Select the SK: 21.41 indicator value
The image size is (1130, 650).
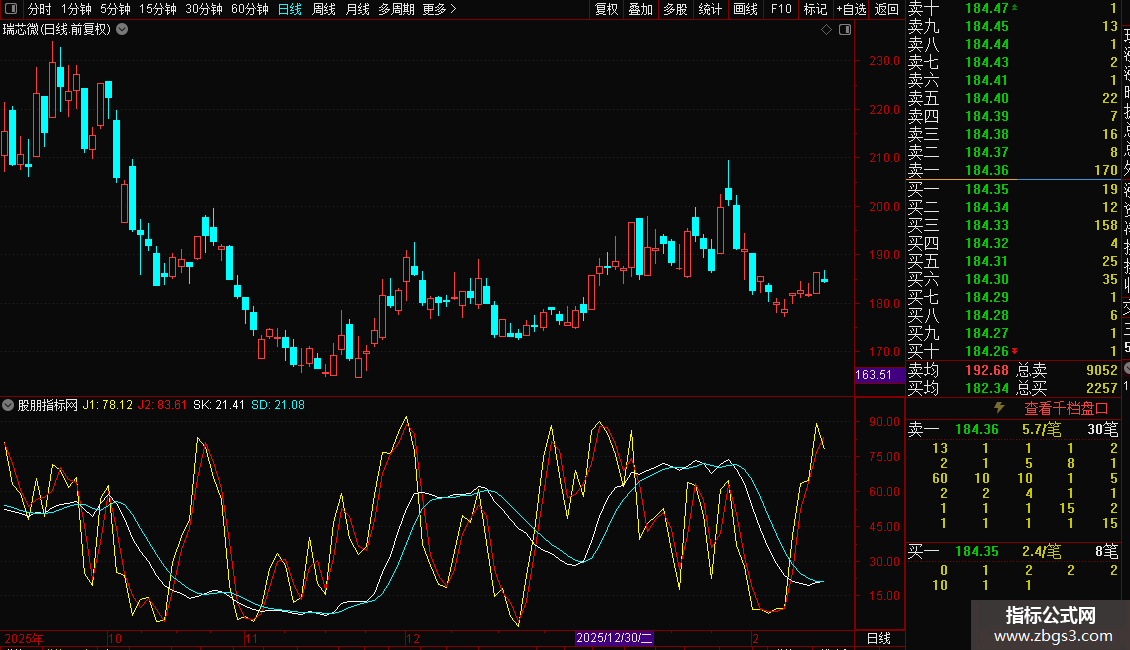click(218, 405)
